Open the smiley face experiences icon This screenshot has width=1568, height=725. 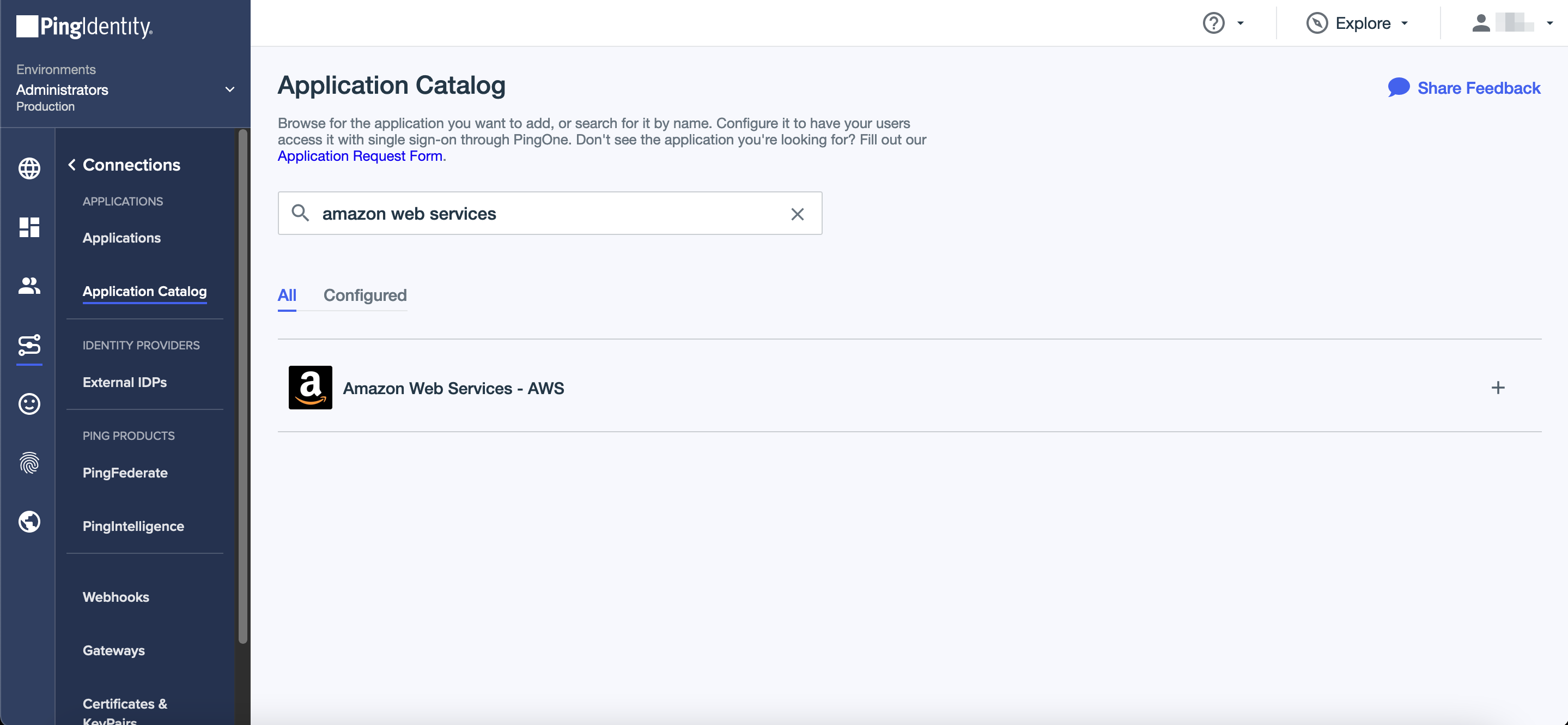click(29, 404)
